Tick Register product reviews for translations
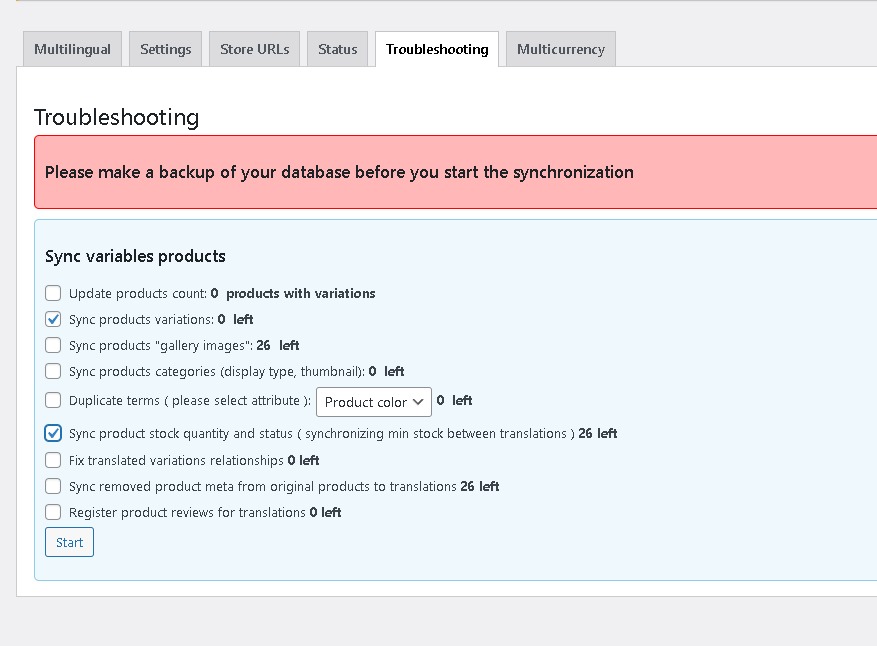Viewport: 877px width, 646px height. click(x=53, y=513)
